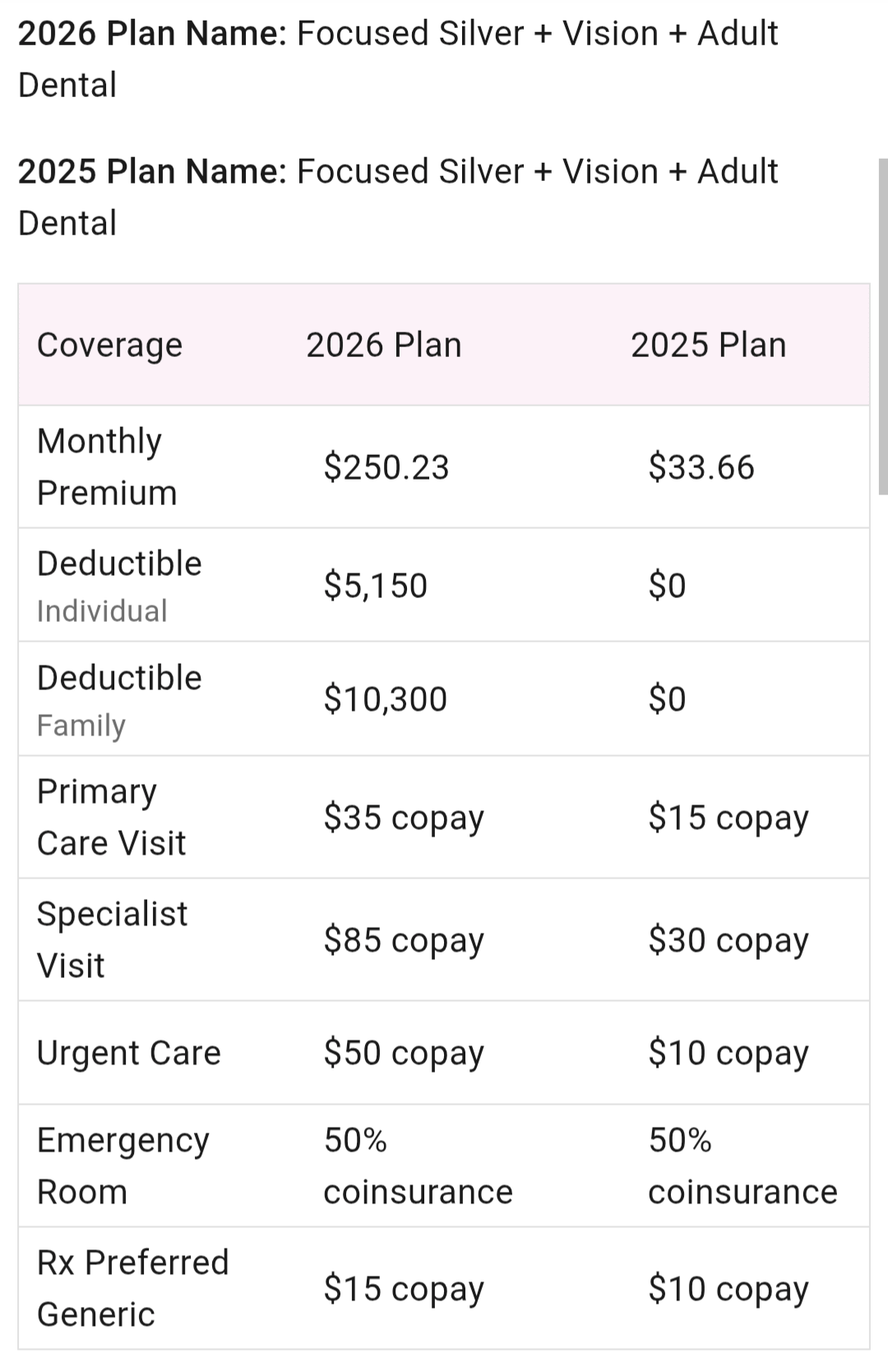
Task: Select the $30 copay cell
Action: 728,940
